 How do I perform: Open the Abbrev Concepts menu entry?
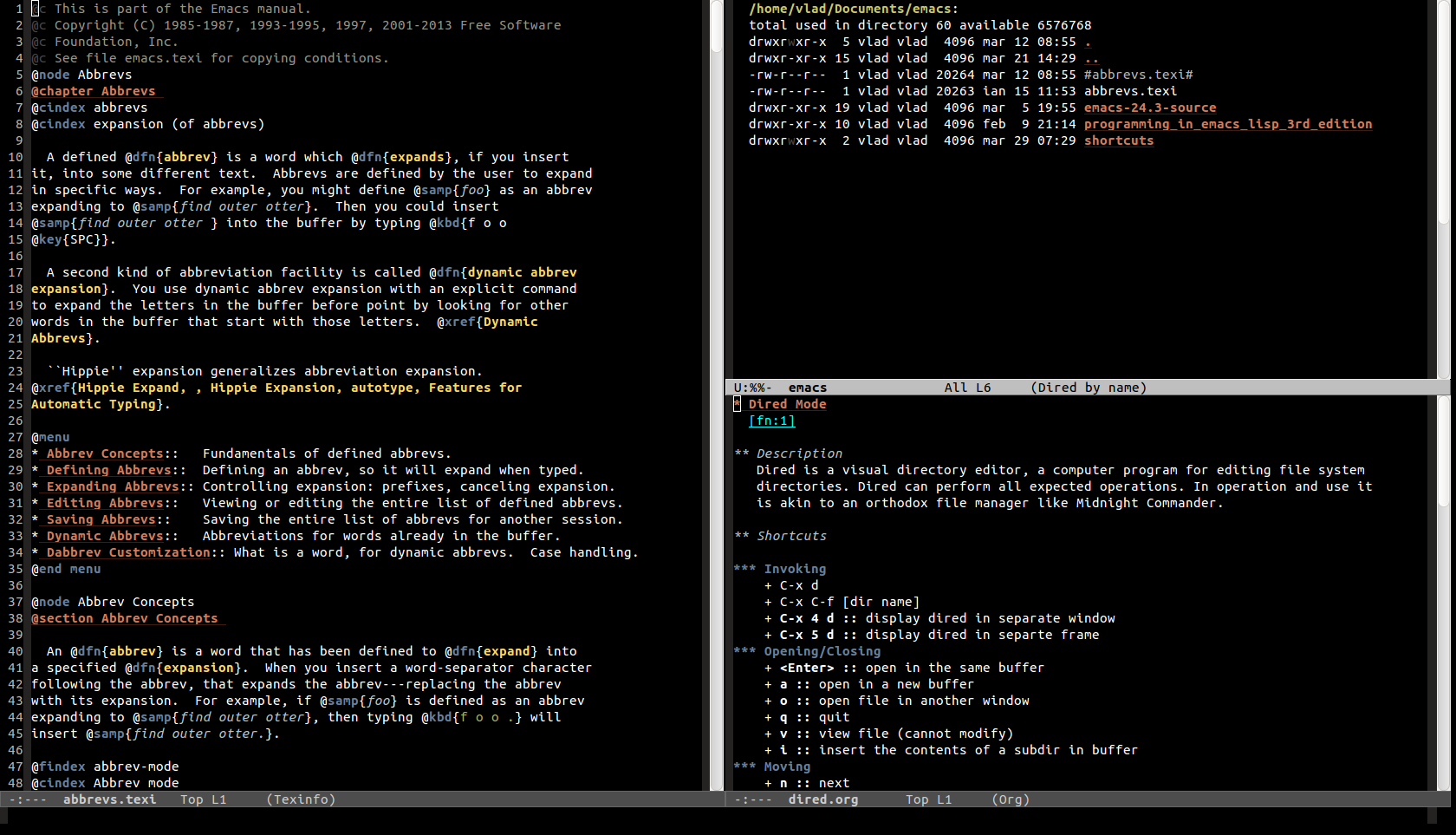click(x=105, y=453)
